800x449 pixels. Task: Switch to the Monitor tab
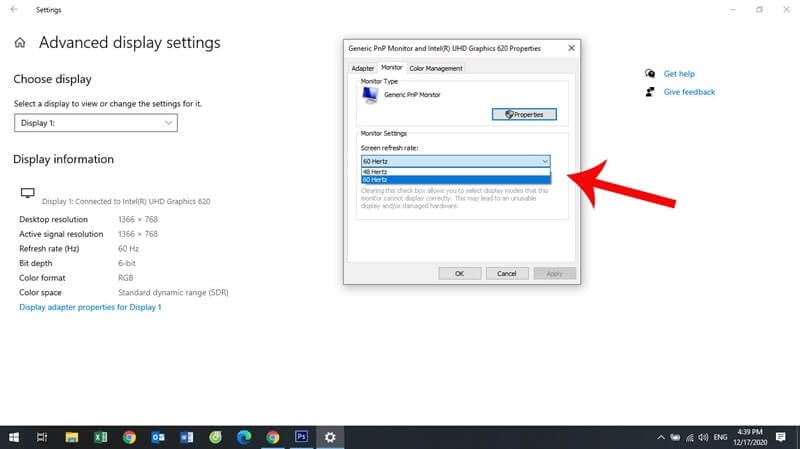pyautogui.click(x=392, y=67)
